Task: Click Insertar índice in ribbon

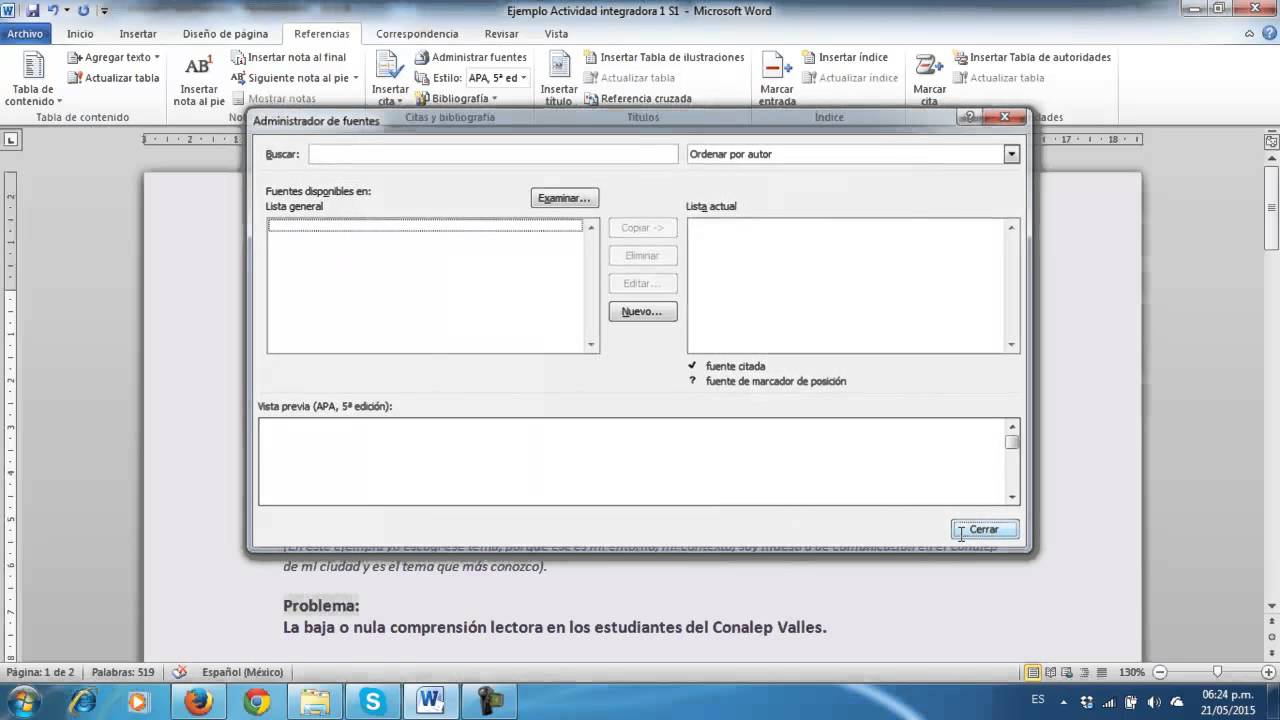Action: [844, 58]
